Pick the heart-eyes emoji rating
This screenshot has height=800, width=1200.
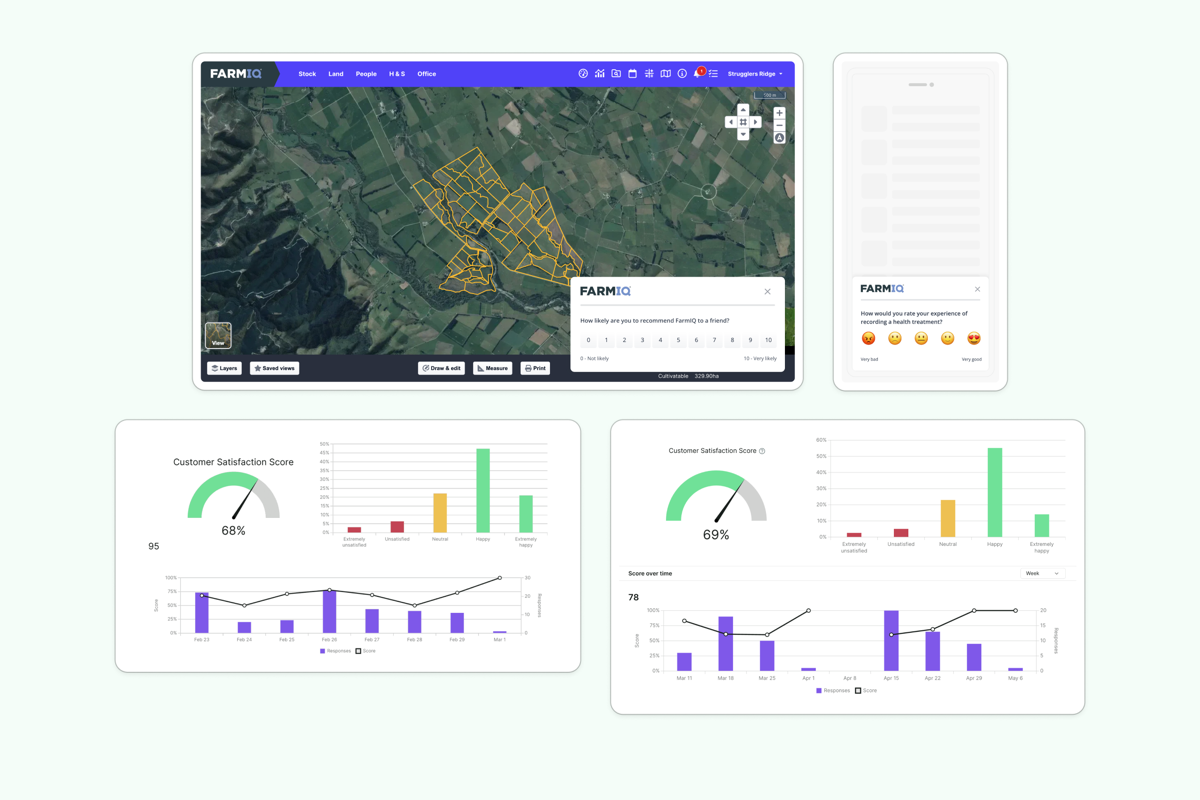[x=974, y=338]
